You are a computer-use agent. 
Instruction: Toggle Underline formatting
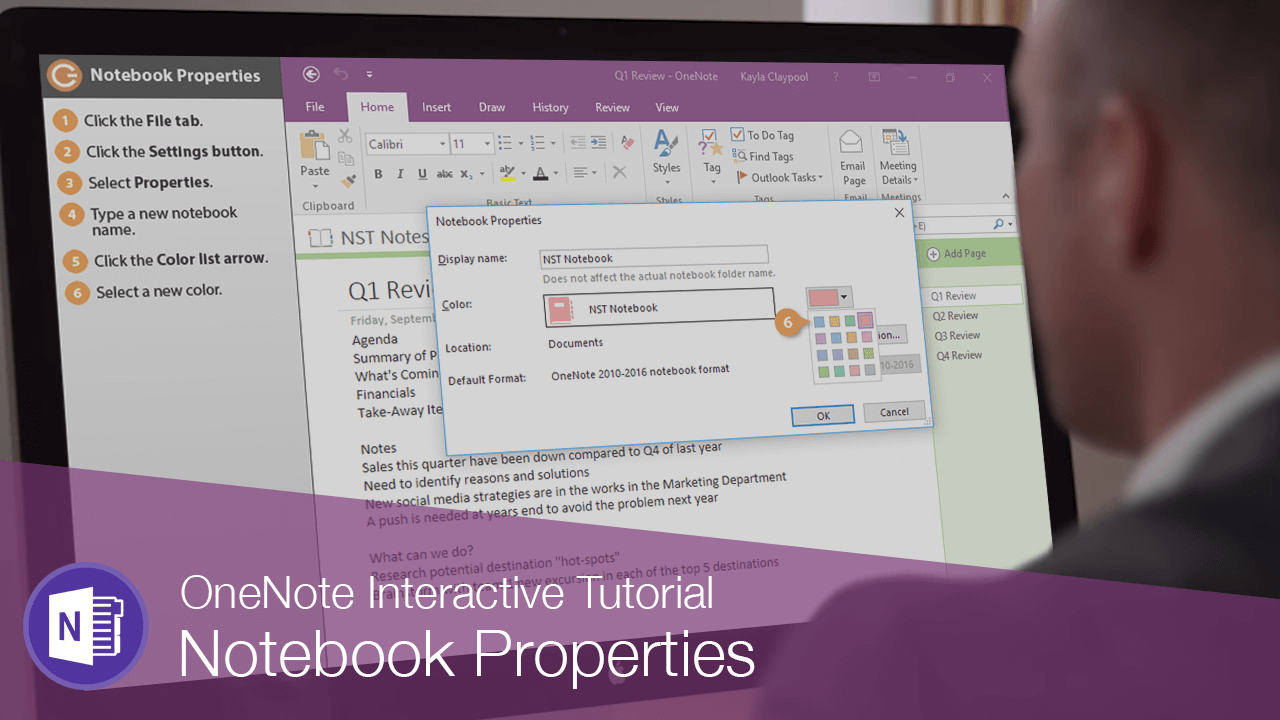422,173
